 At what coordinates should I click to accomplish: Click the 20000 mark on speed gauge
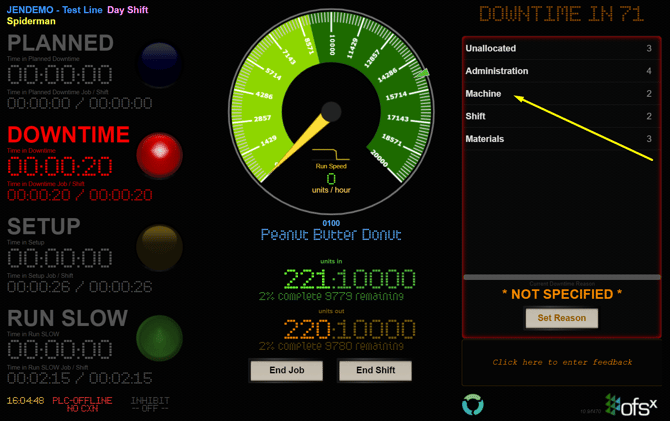tap(379, 158)
